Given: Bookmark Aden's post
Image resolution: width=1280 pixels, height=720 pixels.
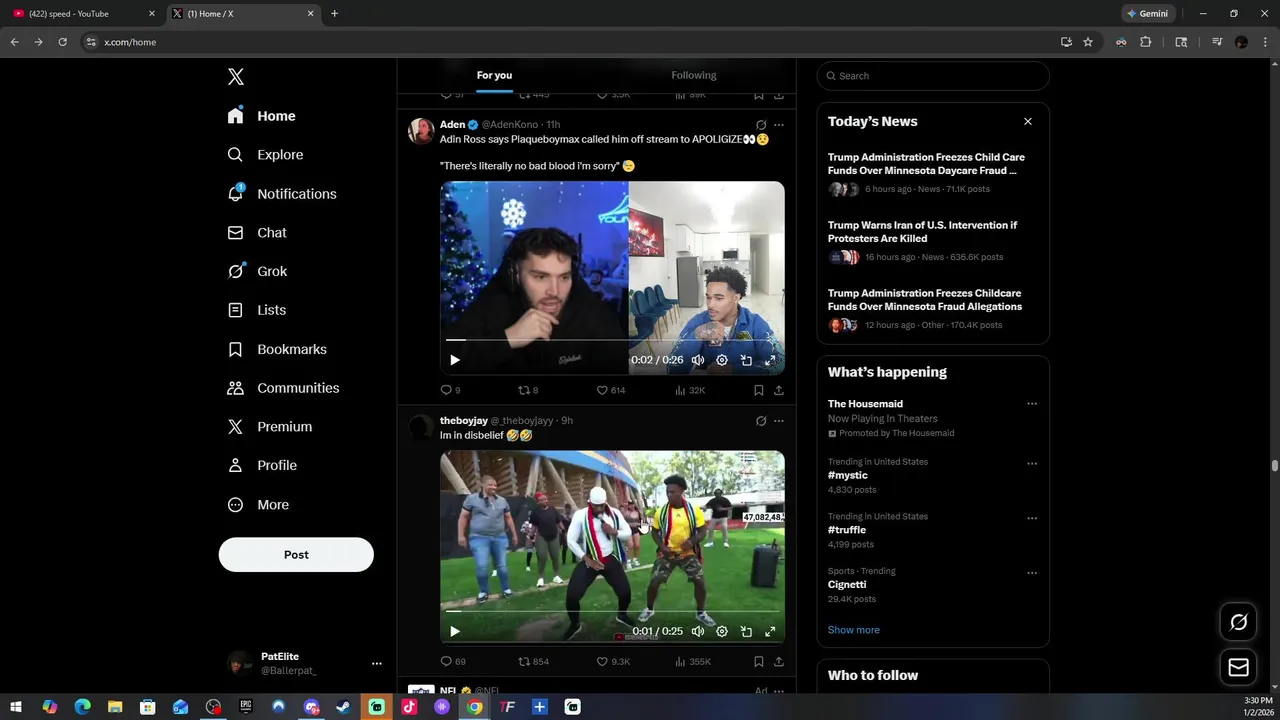Looking at the screenshot, I should 759,390.
